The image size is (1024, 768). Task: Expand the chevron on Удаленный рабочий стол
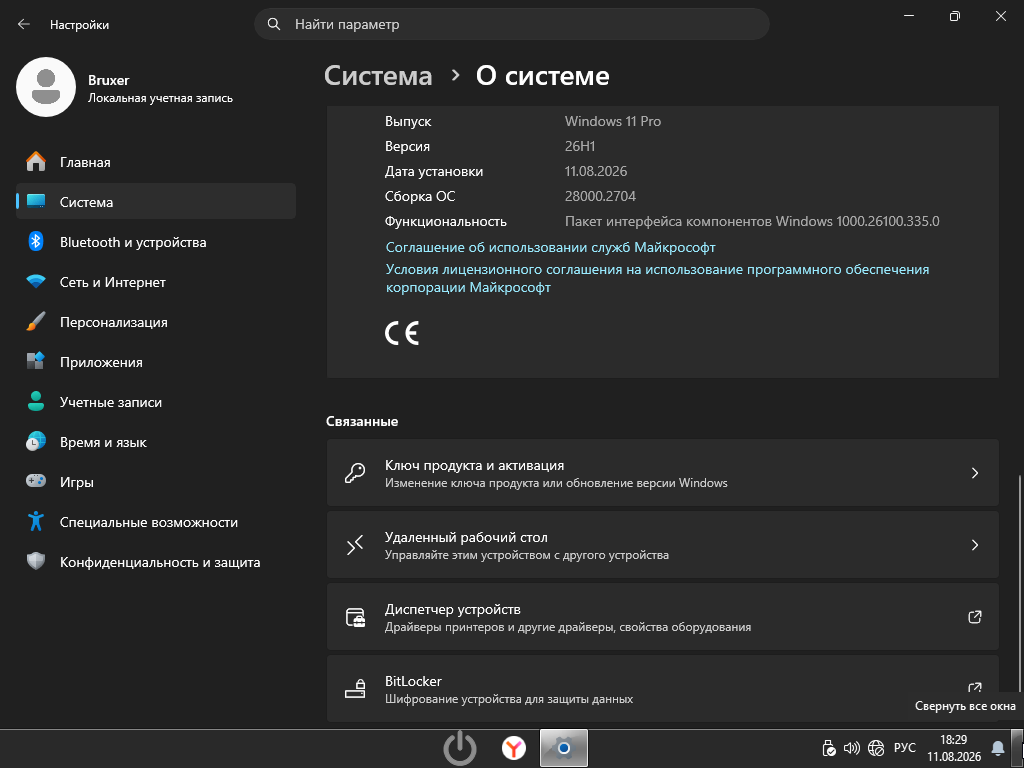click(x=974, y=545)
